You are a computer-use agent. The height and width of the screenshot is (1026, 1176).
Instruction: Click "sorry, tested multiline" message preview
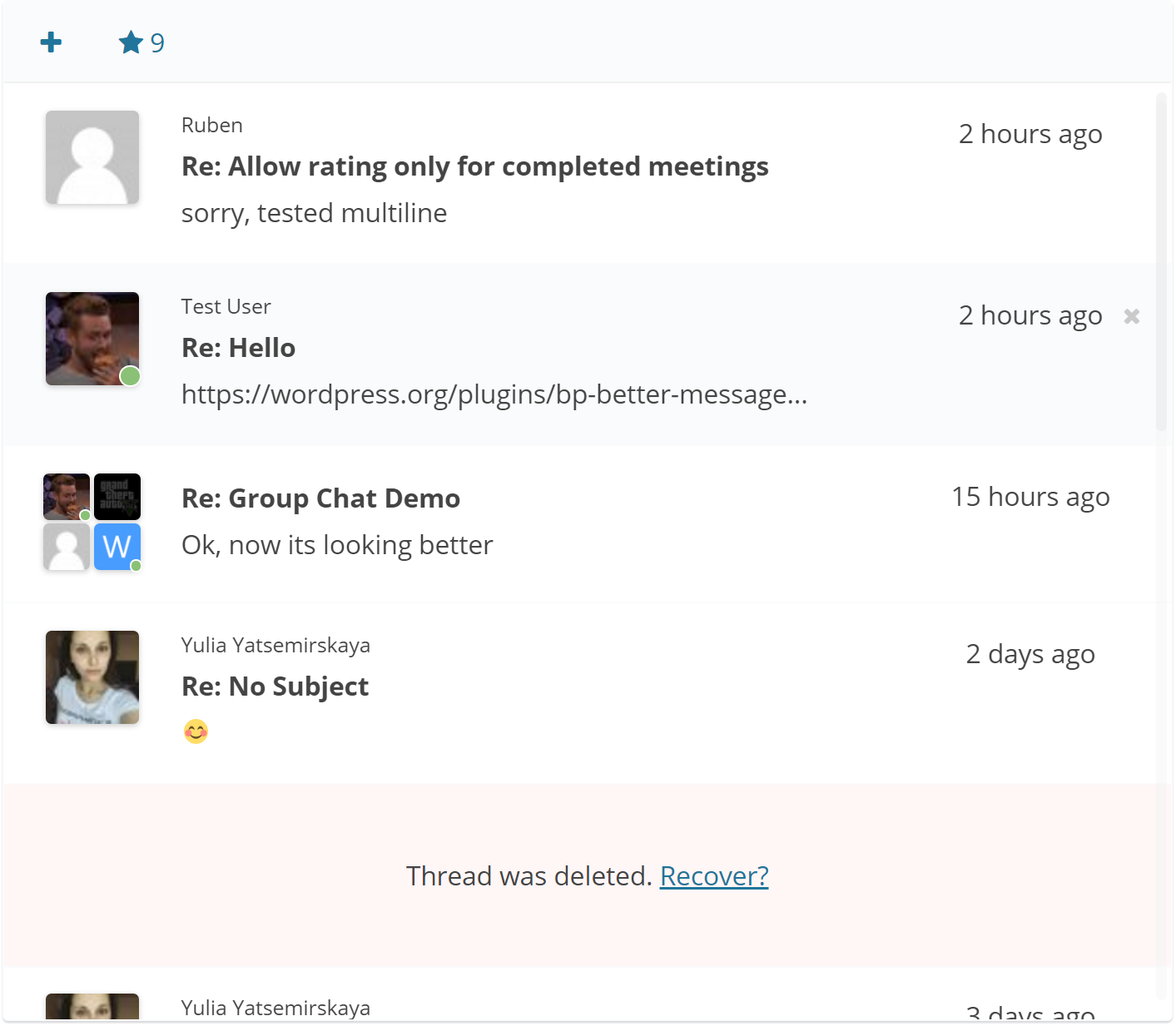[314, 213]
